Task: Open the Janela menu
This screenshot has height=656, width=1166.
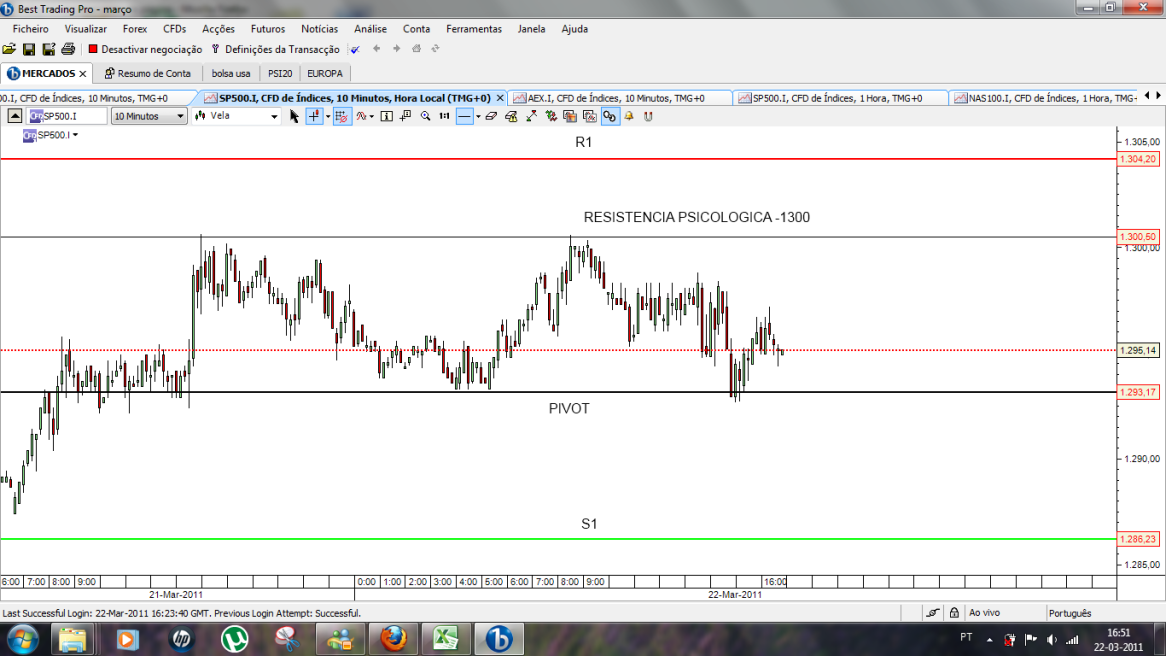Action: (x=532, y=29)
